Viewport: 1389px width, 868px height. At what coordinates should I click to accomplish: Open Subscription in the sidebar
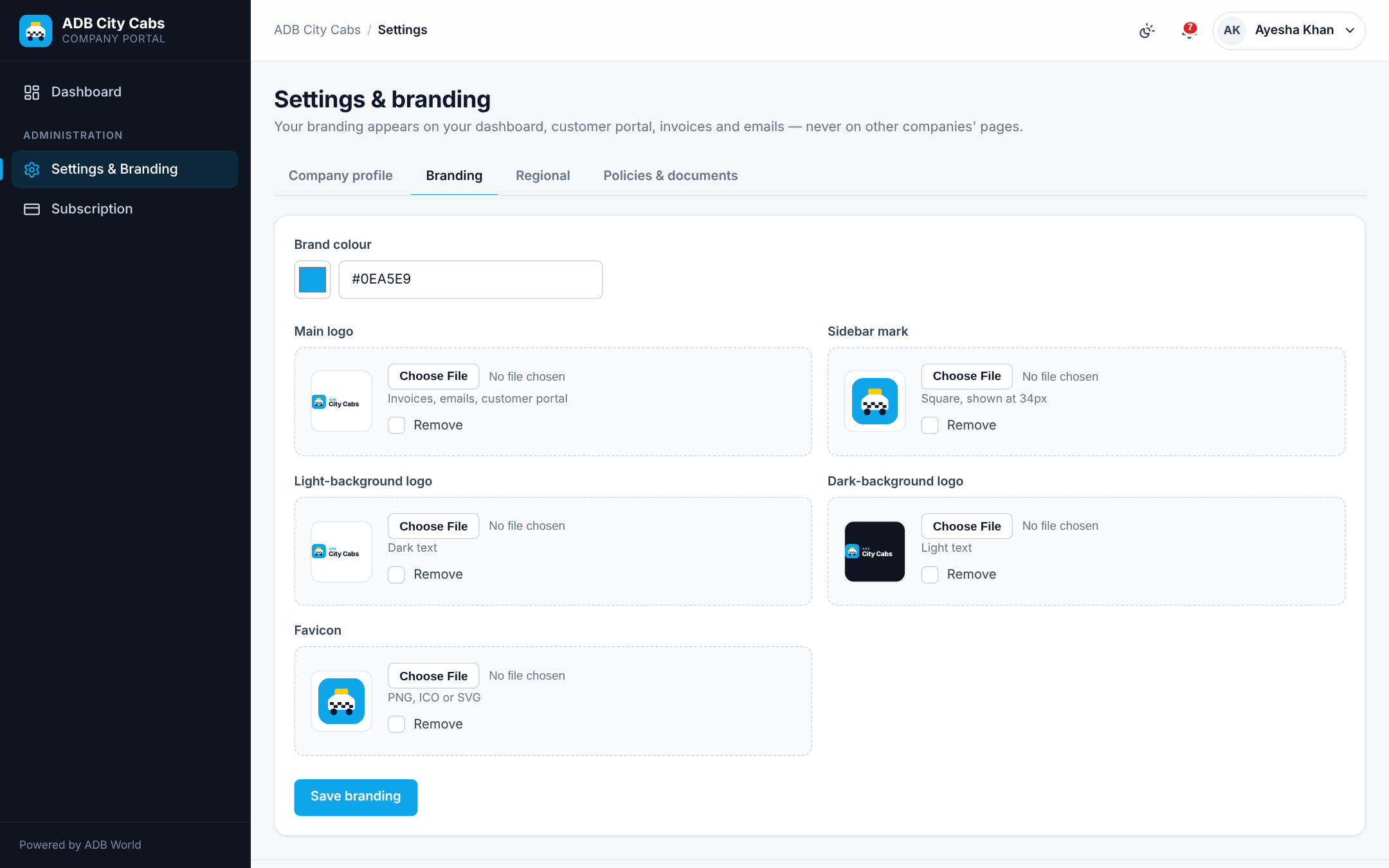[125, 209]
